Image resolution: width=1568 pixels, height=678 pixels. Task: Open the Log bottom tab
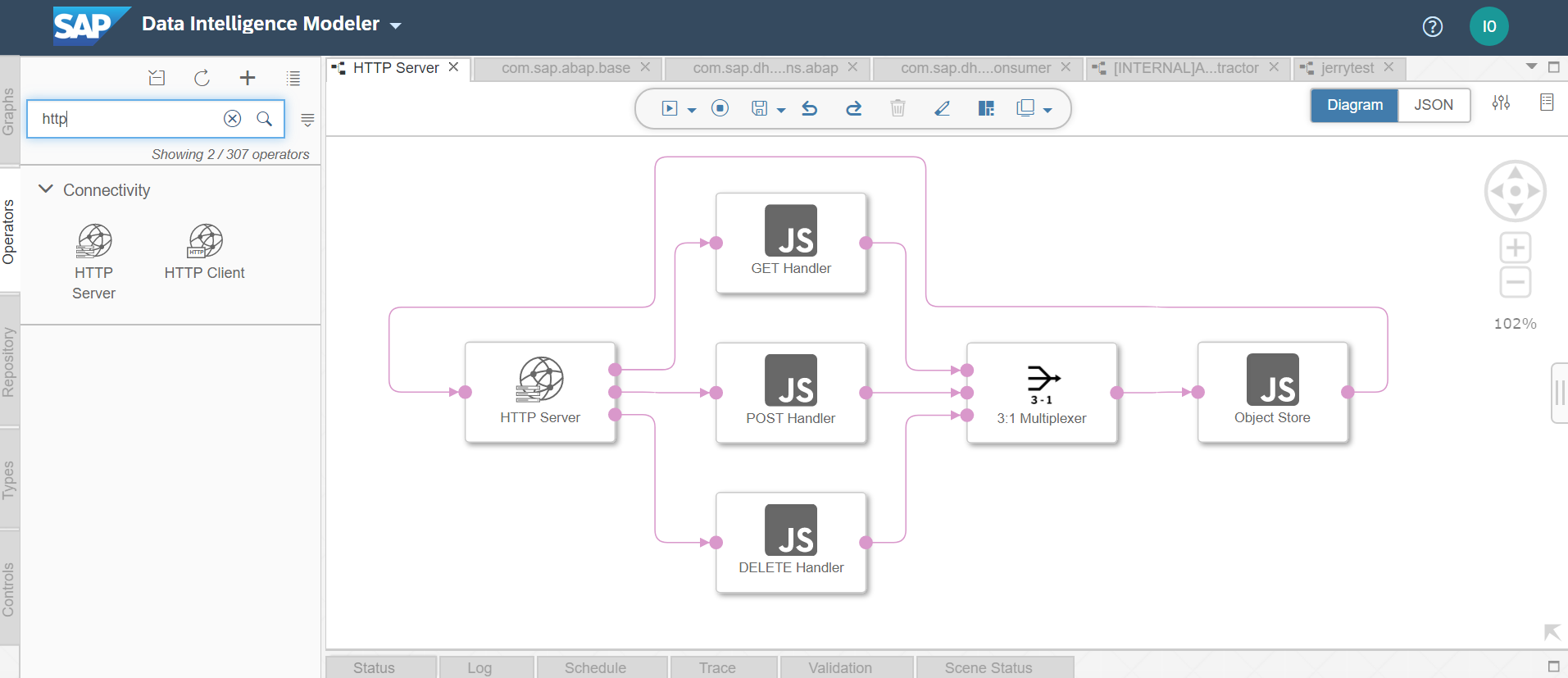[487, 667]
